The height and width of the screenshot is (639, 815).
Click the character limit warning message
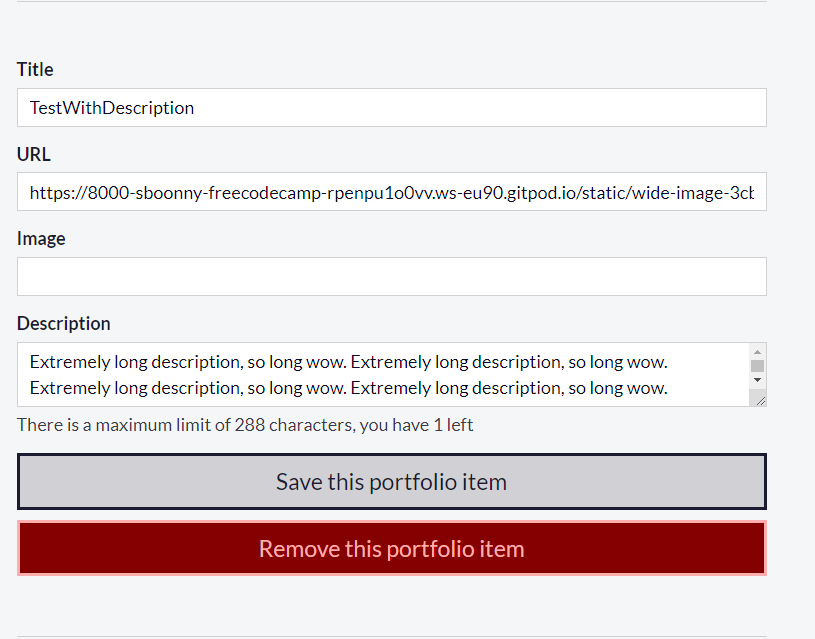[244, 424]
